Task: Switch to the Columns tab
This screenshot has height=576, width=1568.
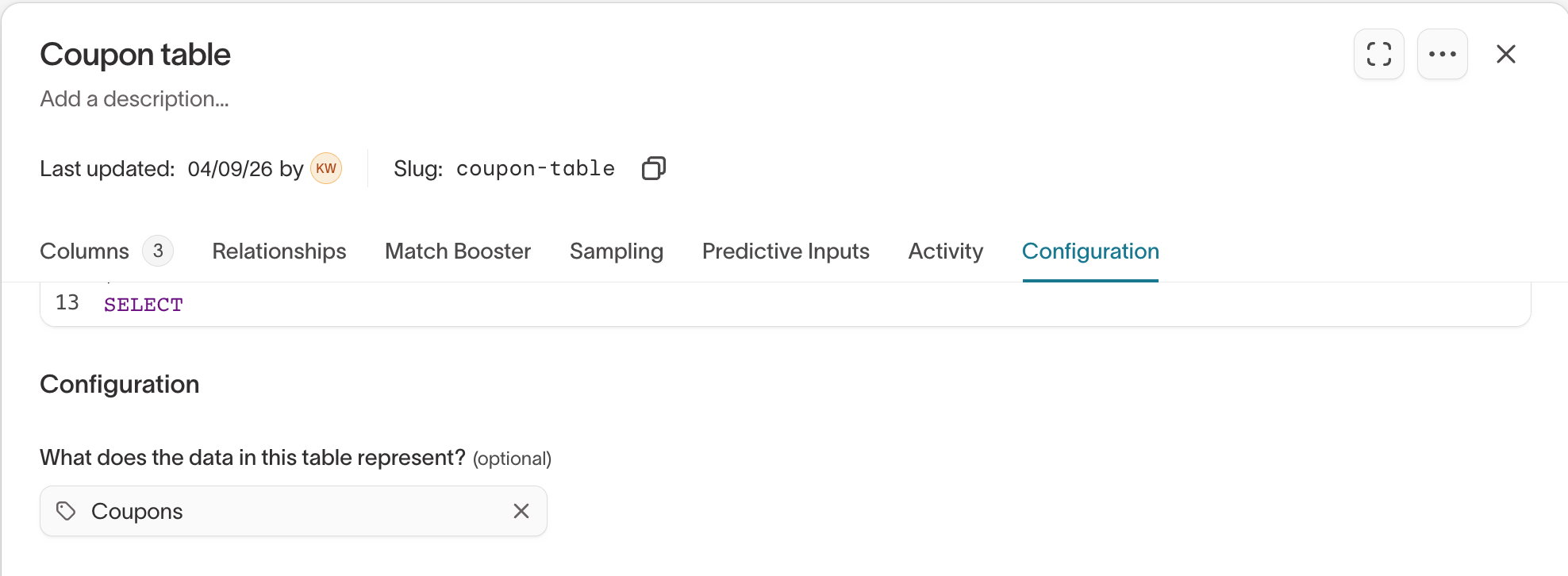Action: click(84, 252)
